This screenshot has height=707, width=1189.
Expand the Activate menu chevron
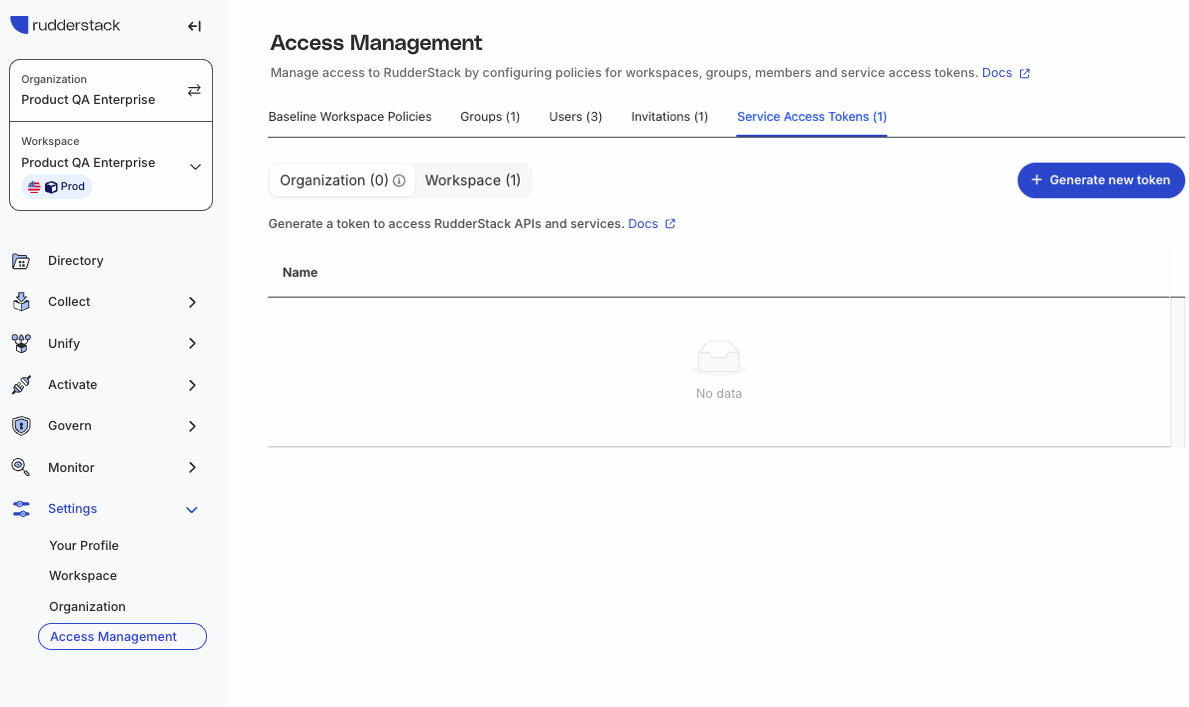pos(192,385)
